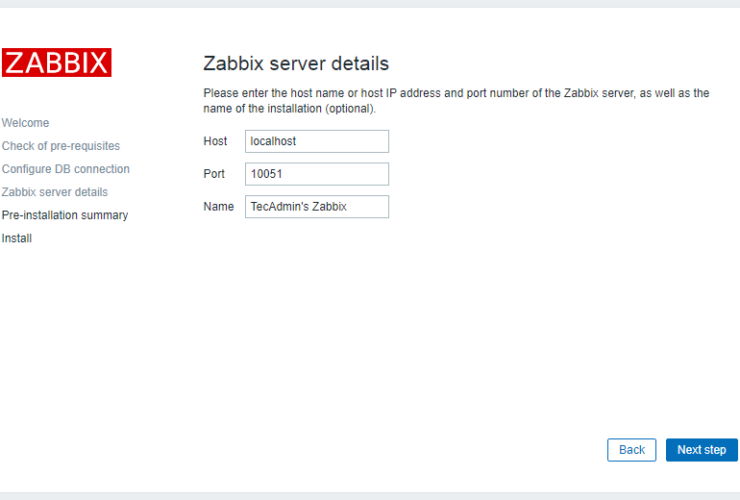
Task: Return to the Configure DB connection step
Action: [x=66, y=169]
